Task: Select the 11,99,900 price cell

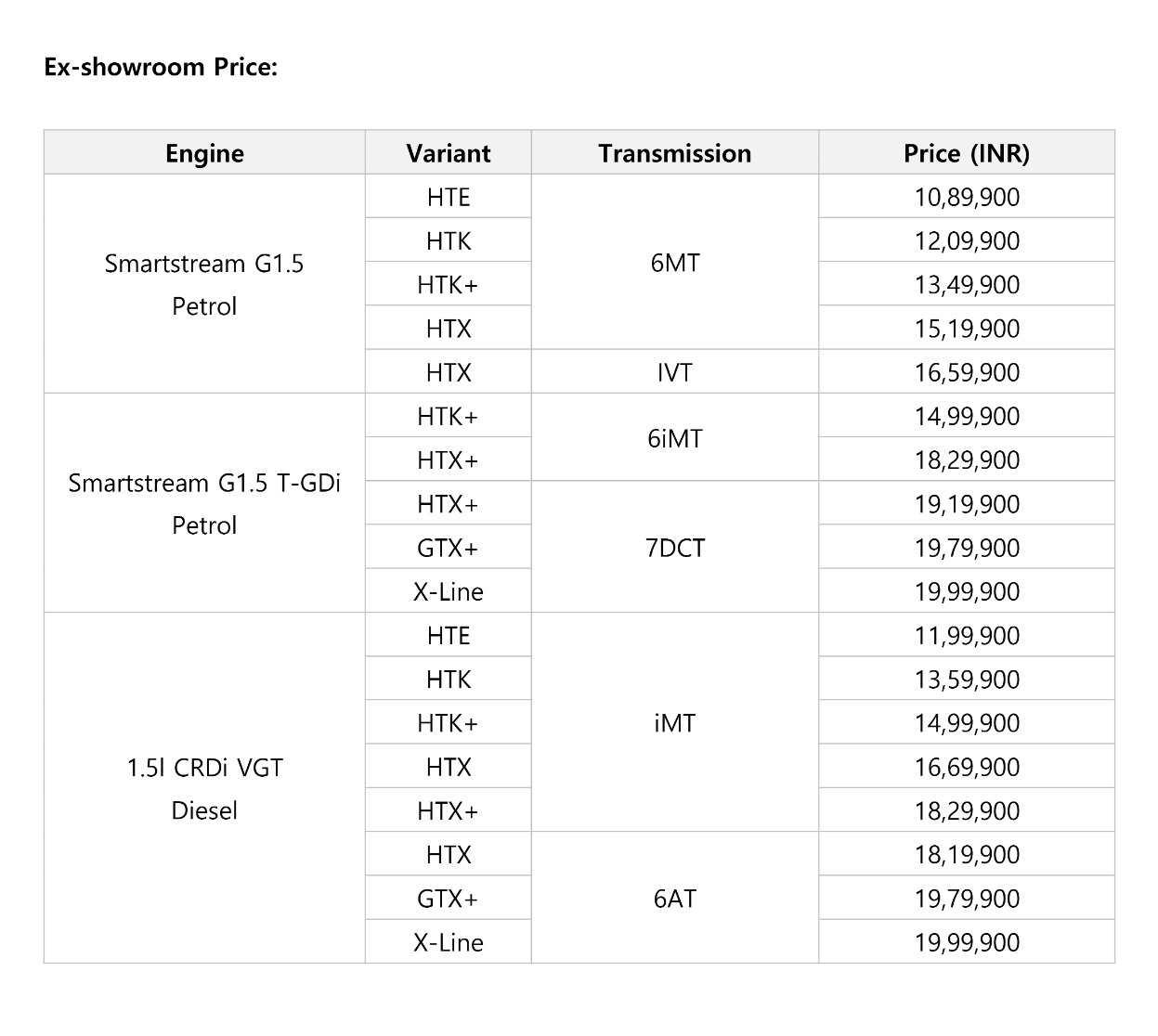Action: tap(967, 635)
